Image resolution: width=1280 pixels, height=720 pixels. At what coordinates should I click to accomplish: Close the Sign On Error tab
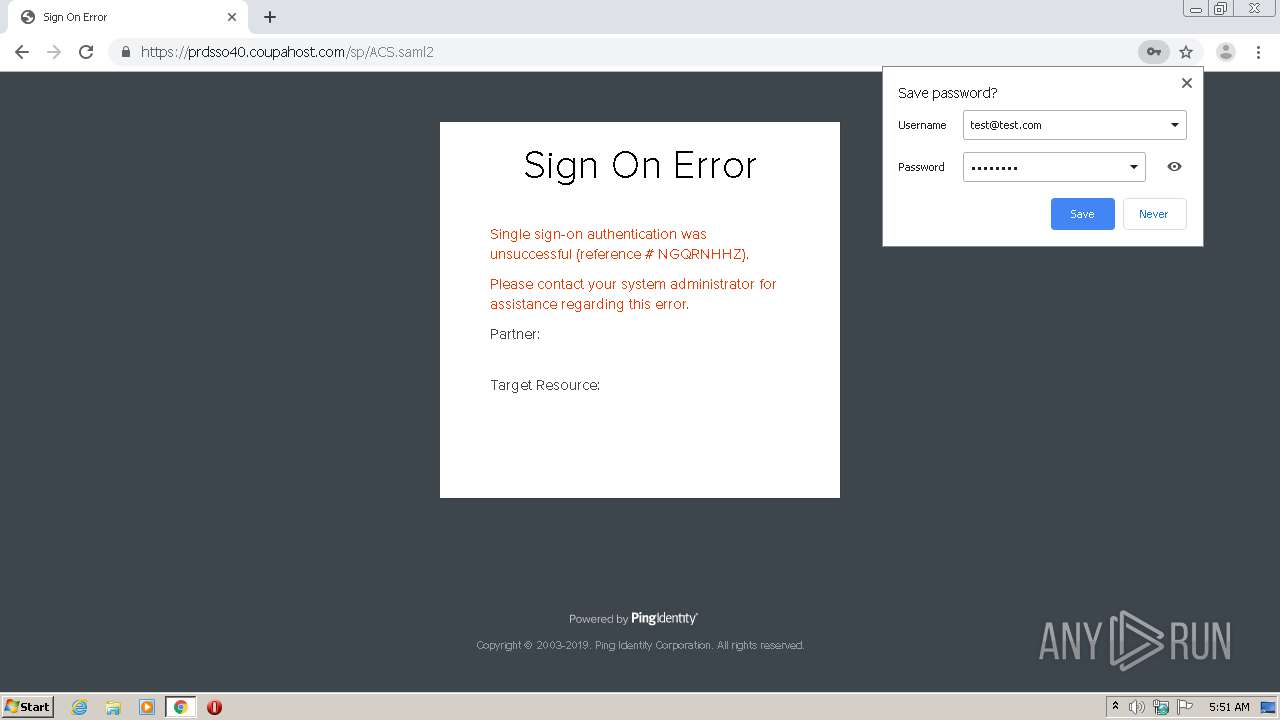click(x=232, y=17)
